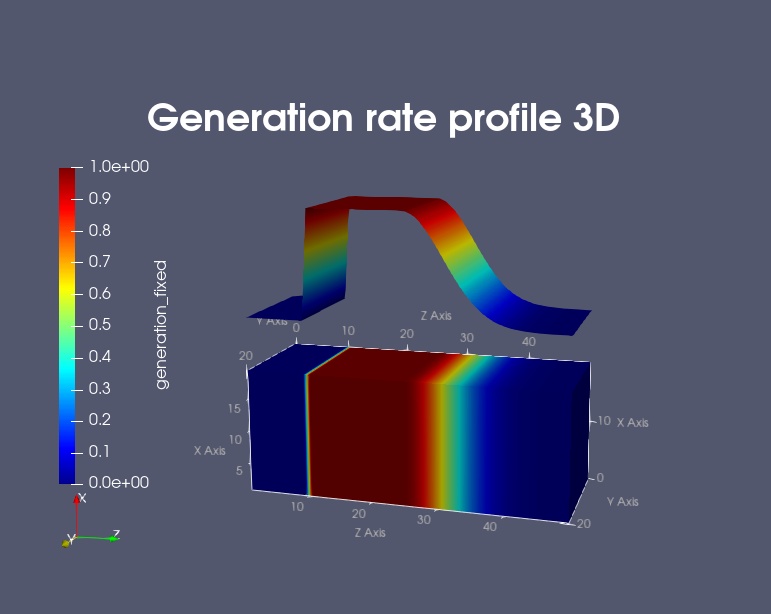Click the 'Generation rate profile 3D' title
Viewport: 771px width, 614px height.
pos(383,118)
